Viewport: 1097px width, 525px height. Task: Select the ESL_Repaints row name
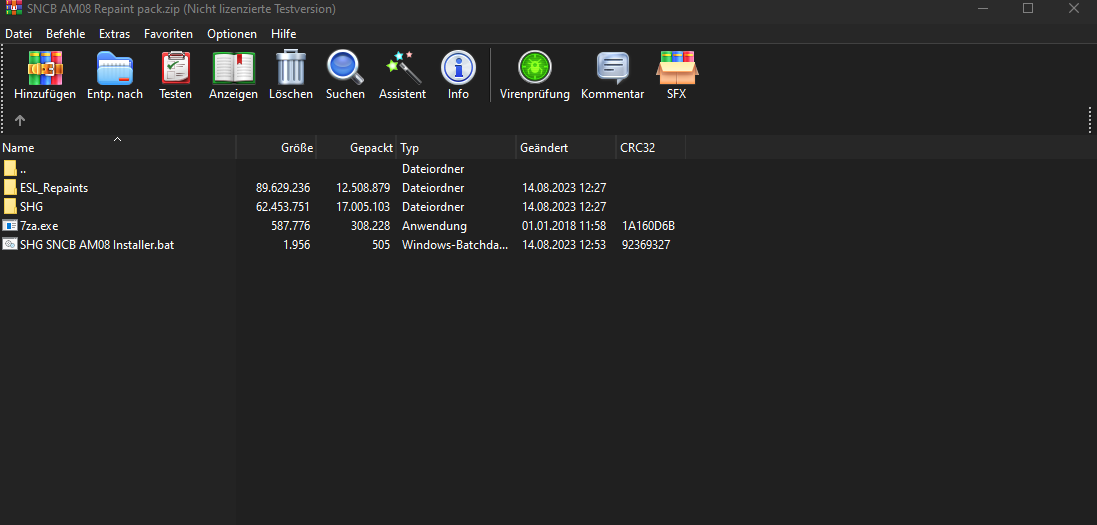click(54, 188)
